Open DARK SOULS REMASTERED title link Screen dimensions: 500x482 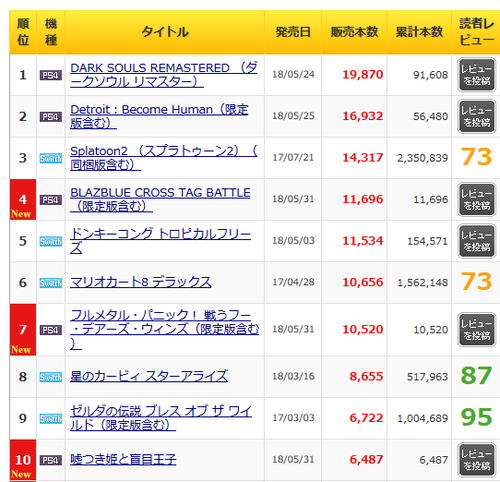coord(164,75)
